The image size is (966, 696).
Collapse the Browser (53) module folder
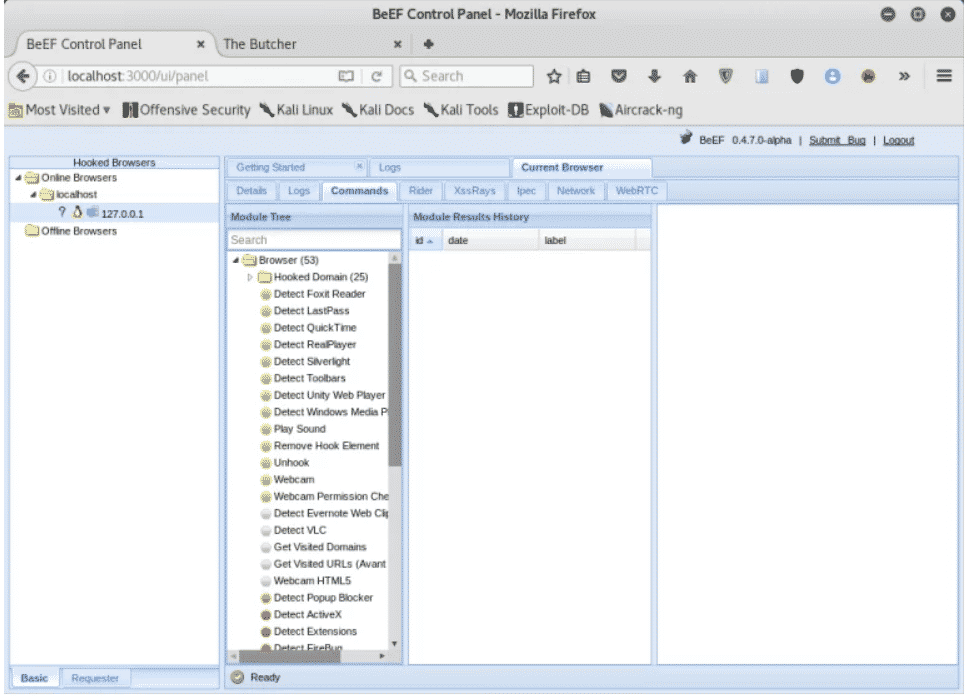coord(236,260)
